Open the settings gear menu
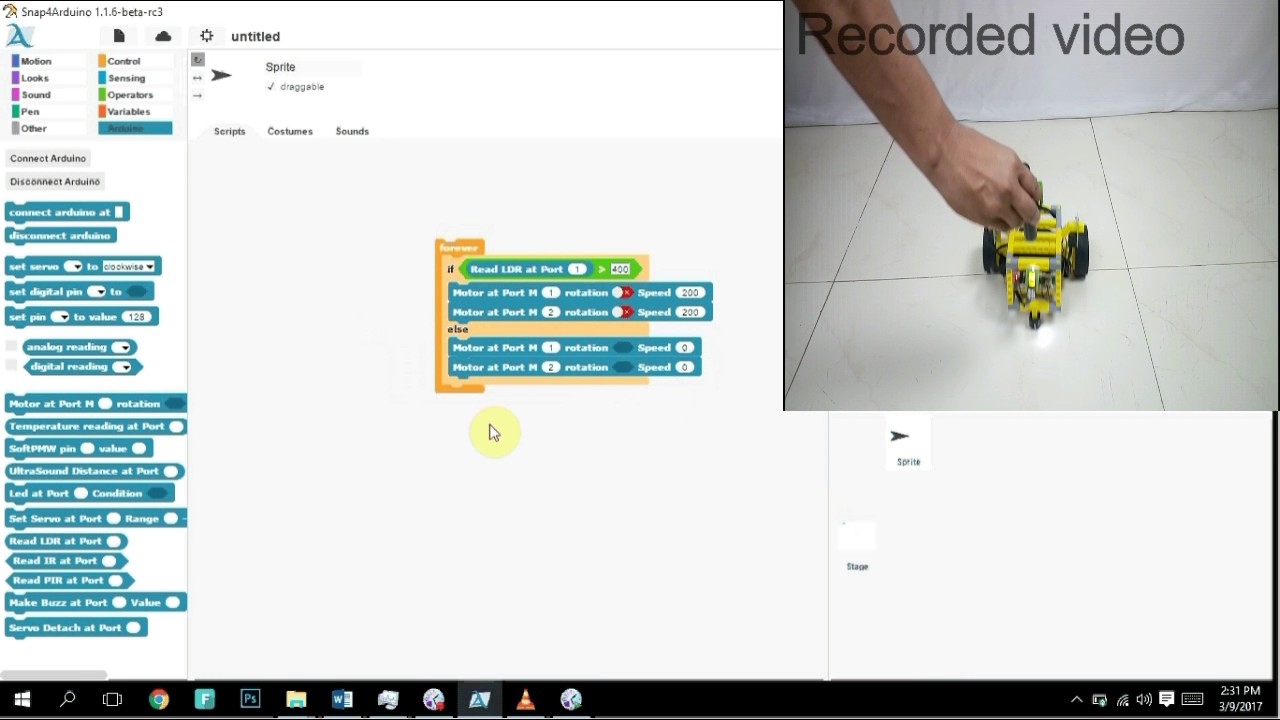 tap(207, 36)
